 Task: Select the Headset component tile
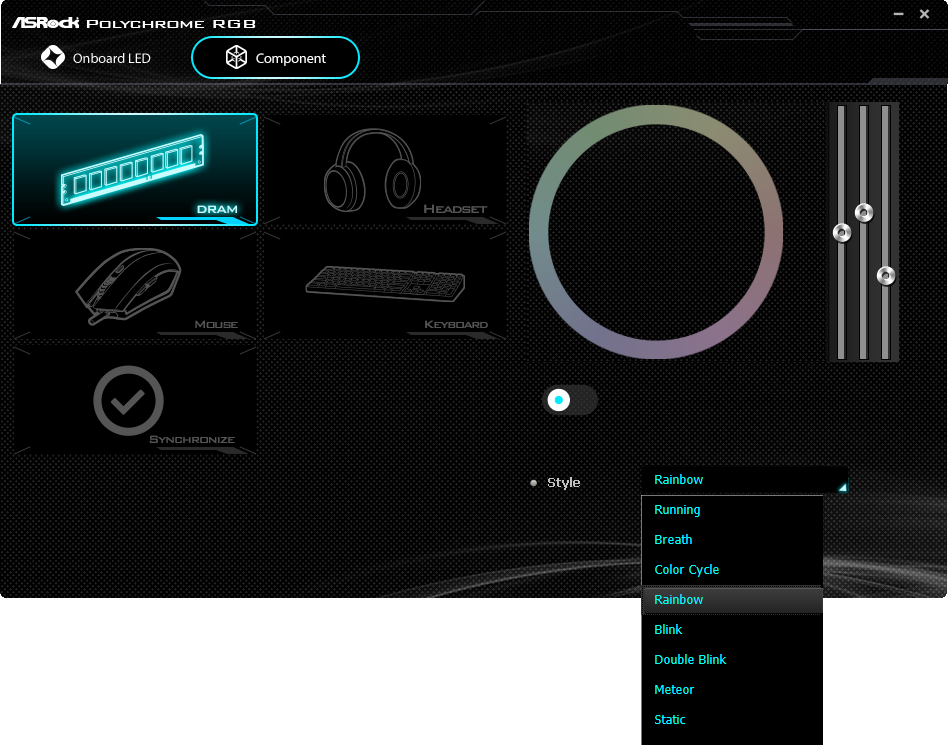point(385,170)
